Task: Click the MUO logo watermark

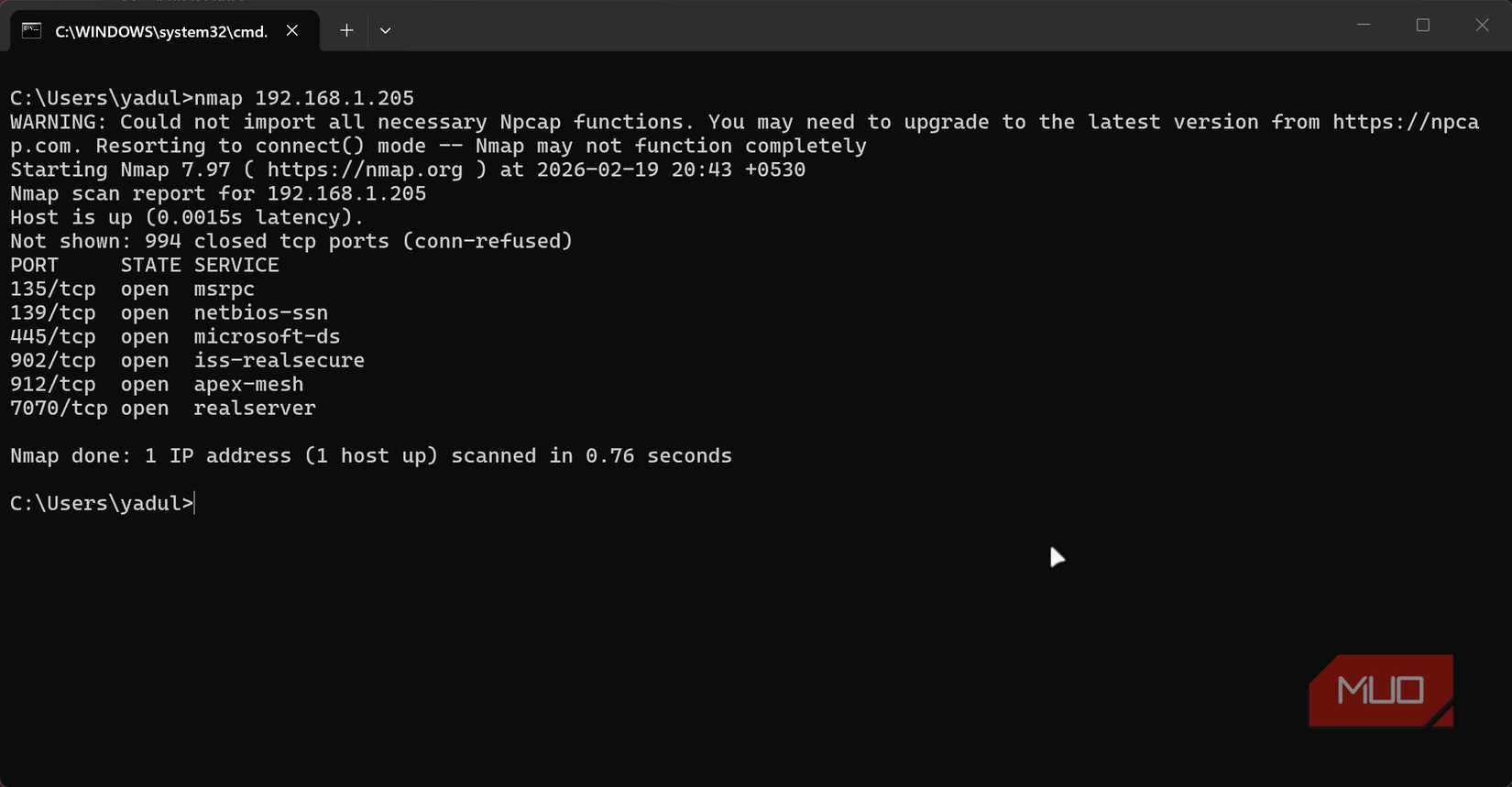Action: click(1380, 690)
